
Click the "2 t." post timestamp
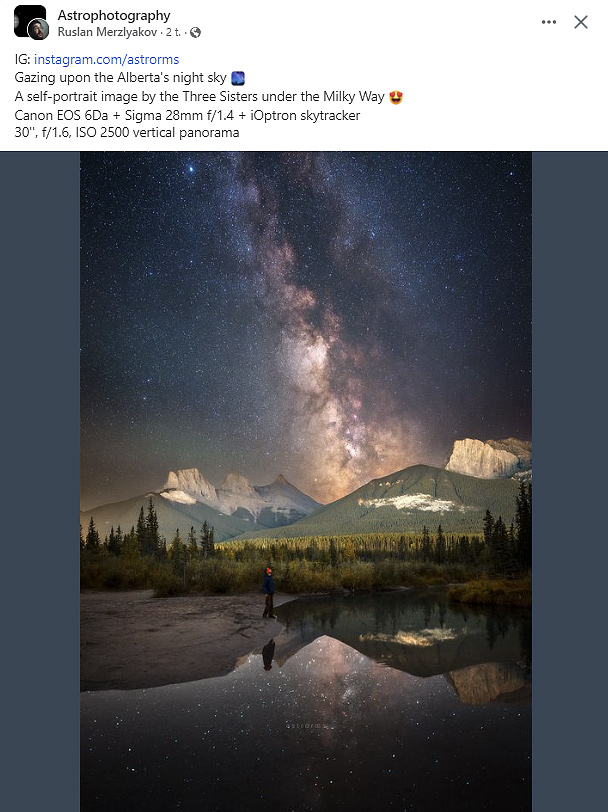click(x=173, y=32)
